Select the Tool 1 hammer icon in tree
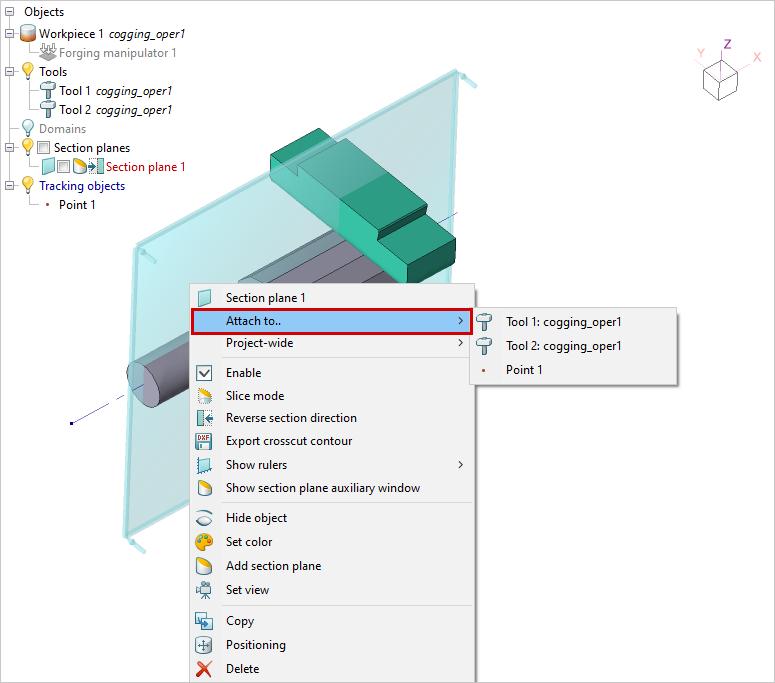775x683 pixels. coord(47,91)
